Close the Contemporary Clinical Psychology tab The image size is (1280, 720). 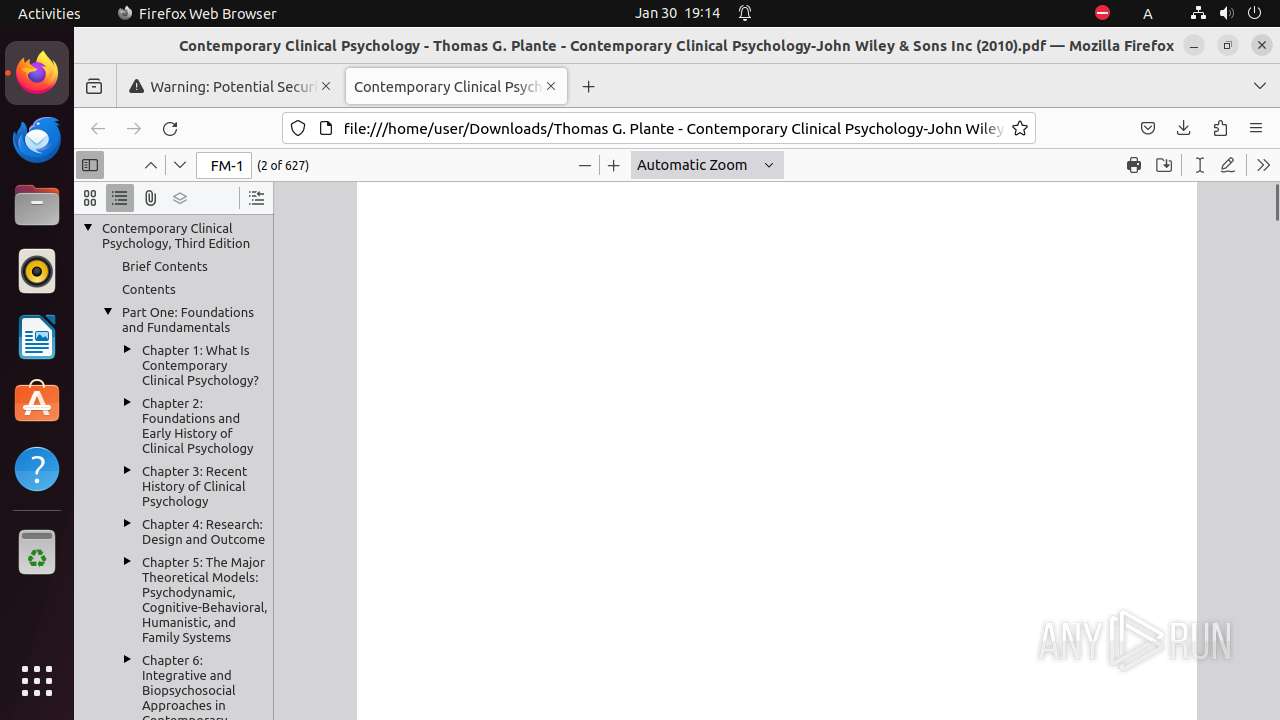pyautogui.click(x=551, y=87)
